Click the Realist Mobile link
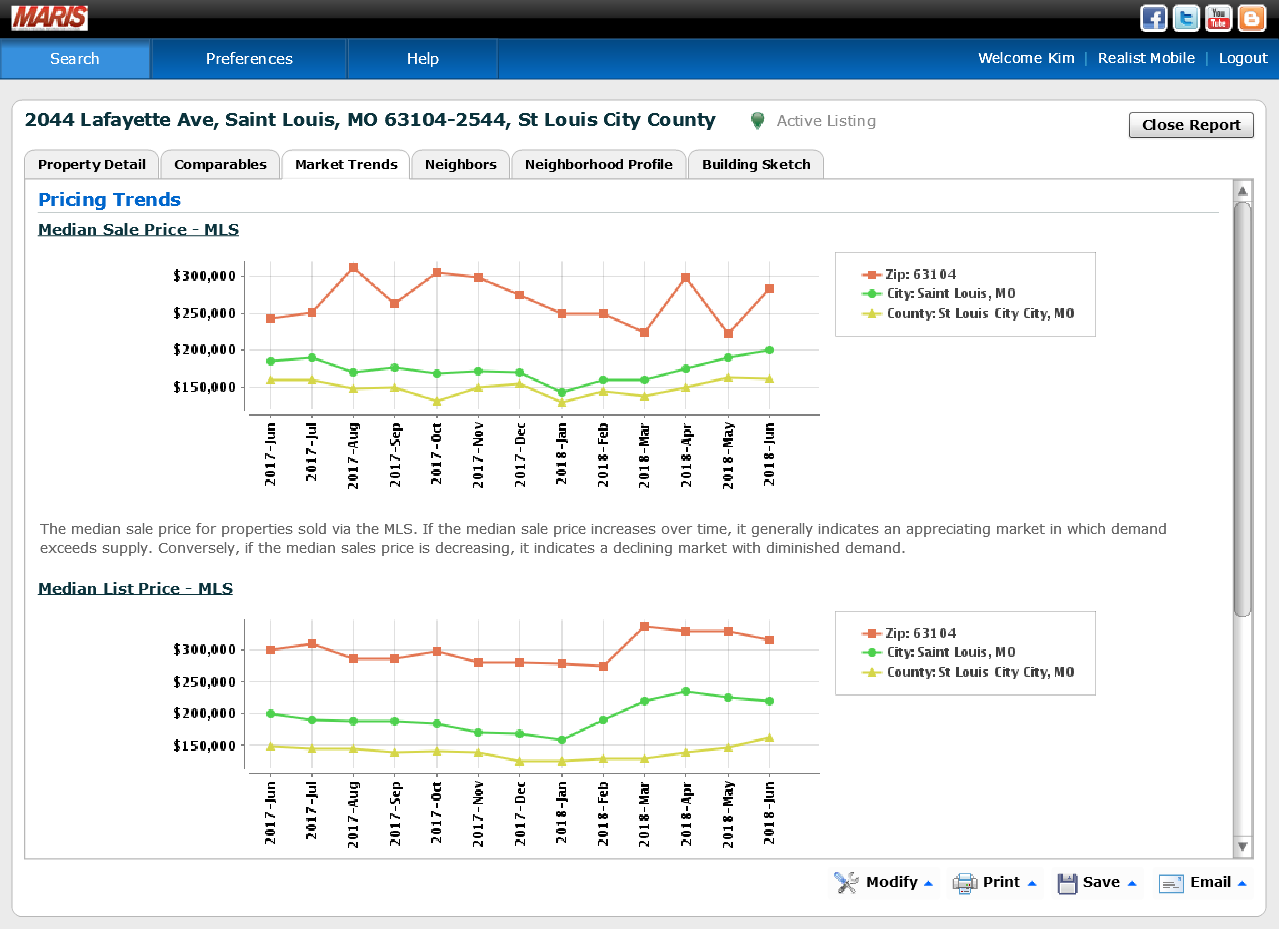The height and width of the screenshot is (929, 1279). (x=1146, y=58)
